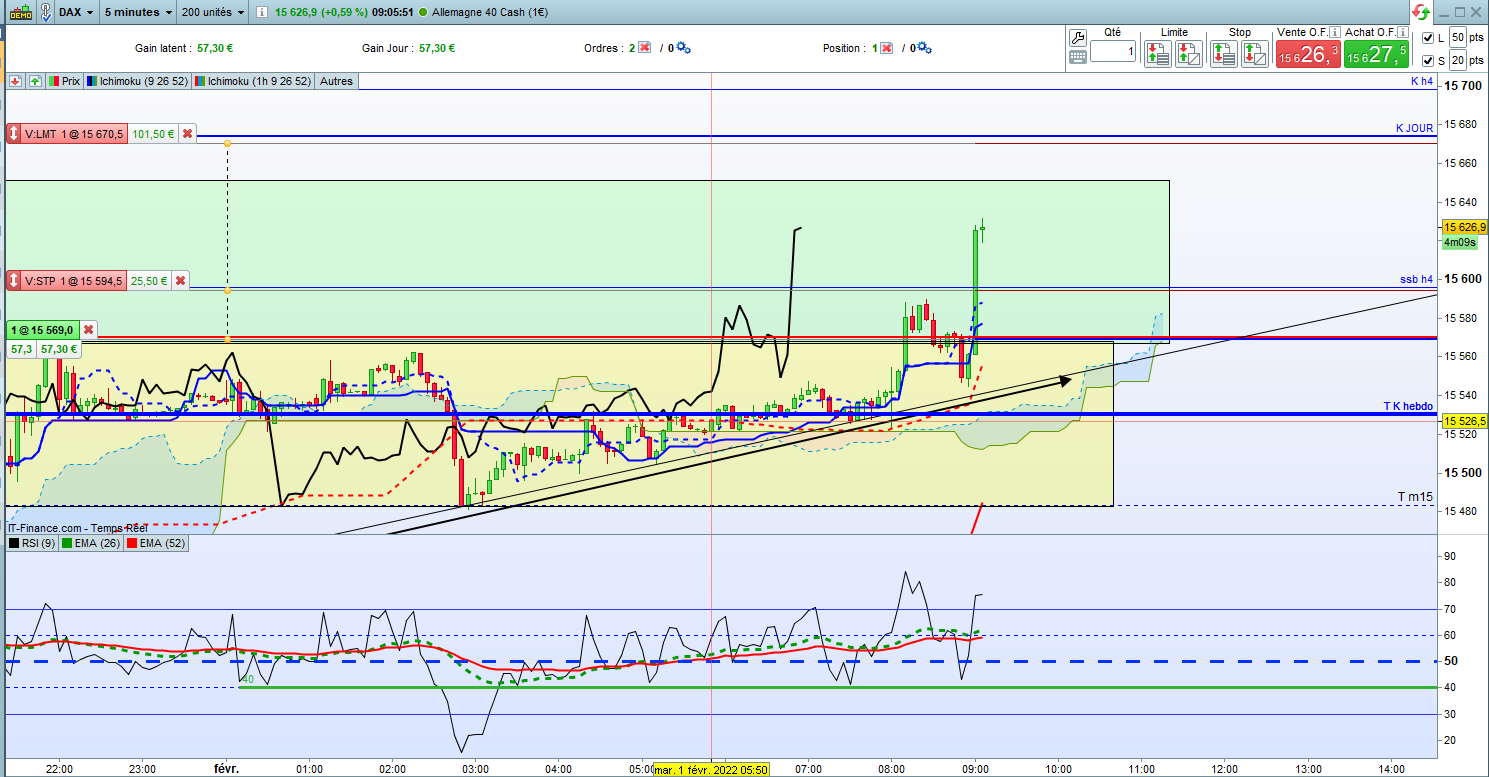Viewport: 1489px width, 777px height.
Task: Click the S points field showing 20
Action: point(1458,61)
